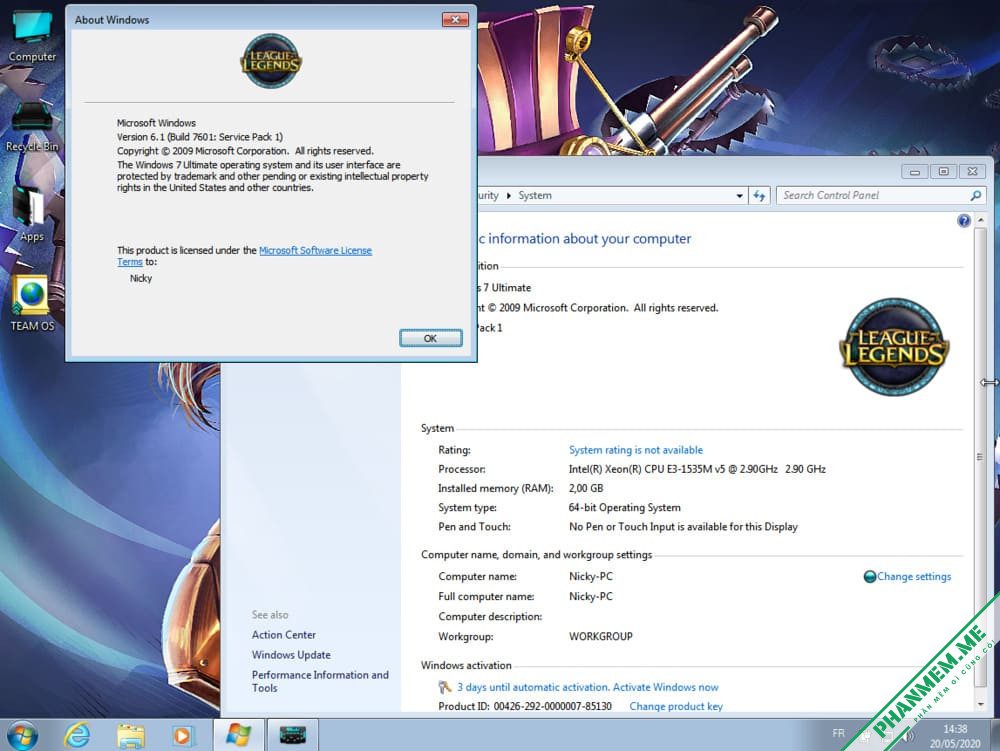Viewport: 1000px width, 751px height.
Task: Click the System breadcrumb in address bar
Action: click(534, 196)
